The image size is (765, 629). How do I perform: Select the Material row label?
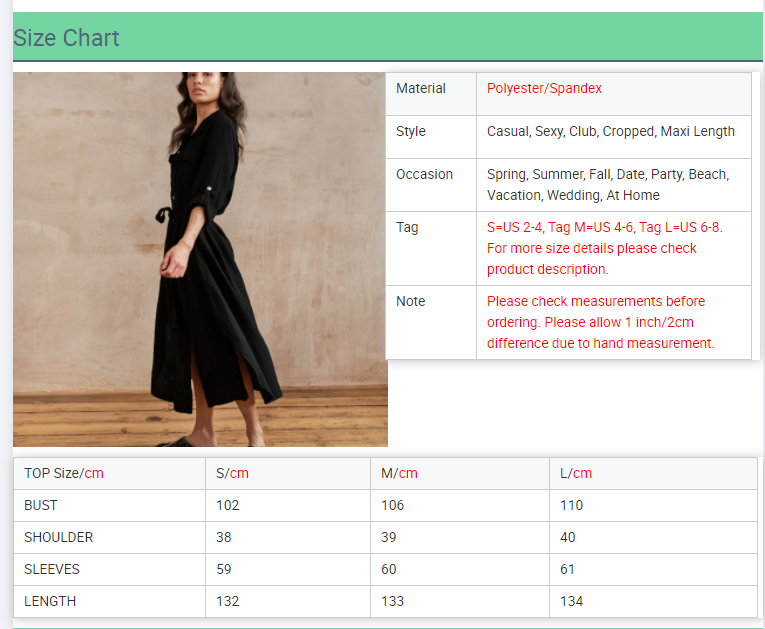pyautogui.click(x=421, y=89)
